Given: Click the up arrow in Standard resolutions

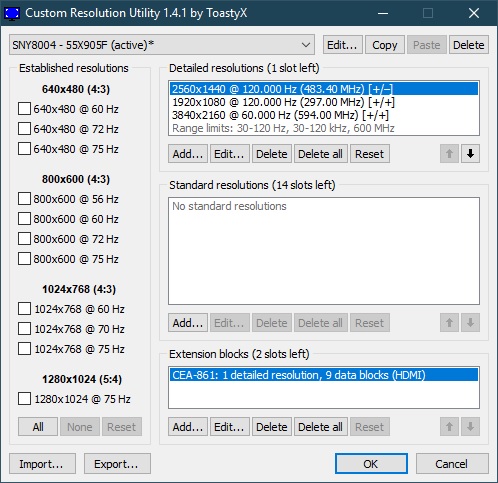Looking at the screenshot, I should click(449, 322).
